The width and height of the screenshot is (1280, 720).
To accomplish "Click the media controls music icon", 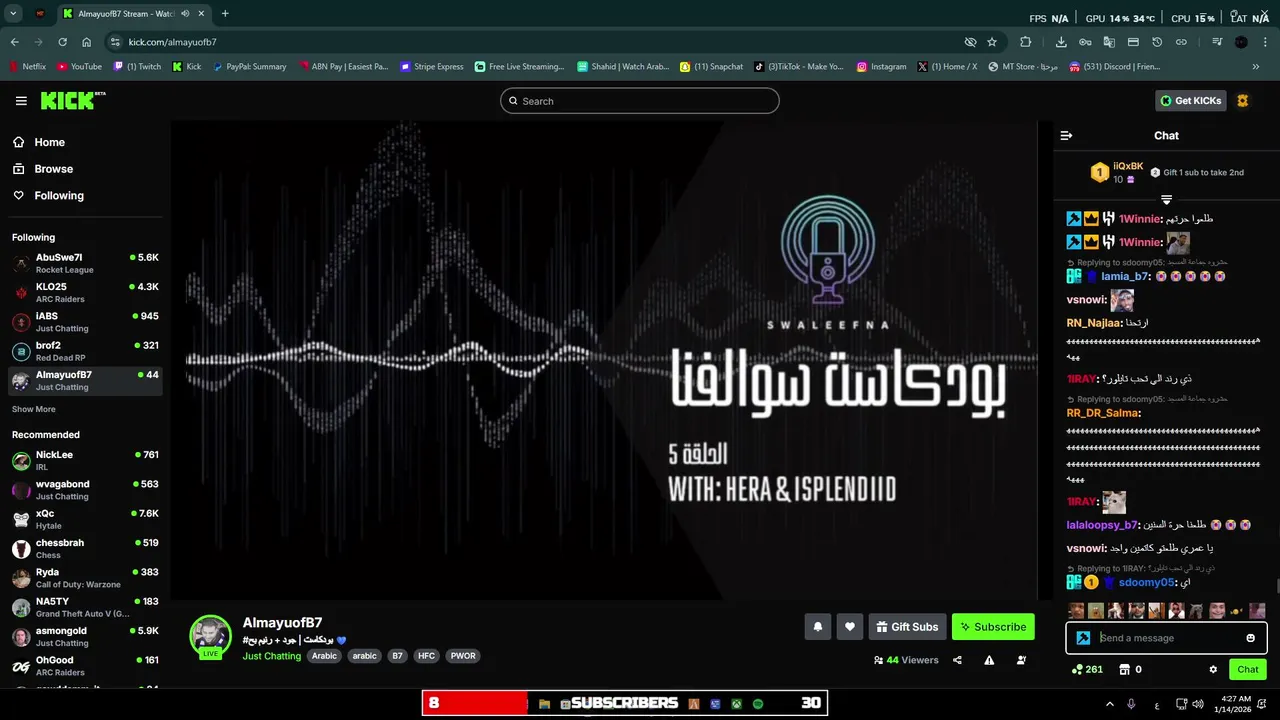I will click(x=1217, y=42).
